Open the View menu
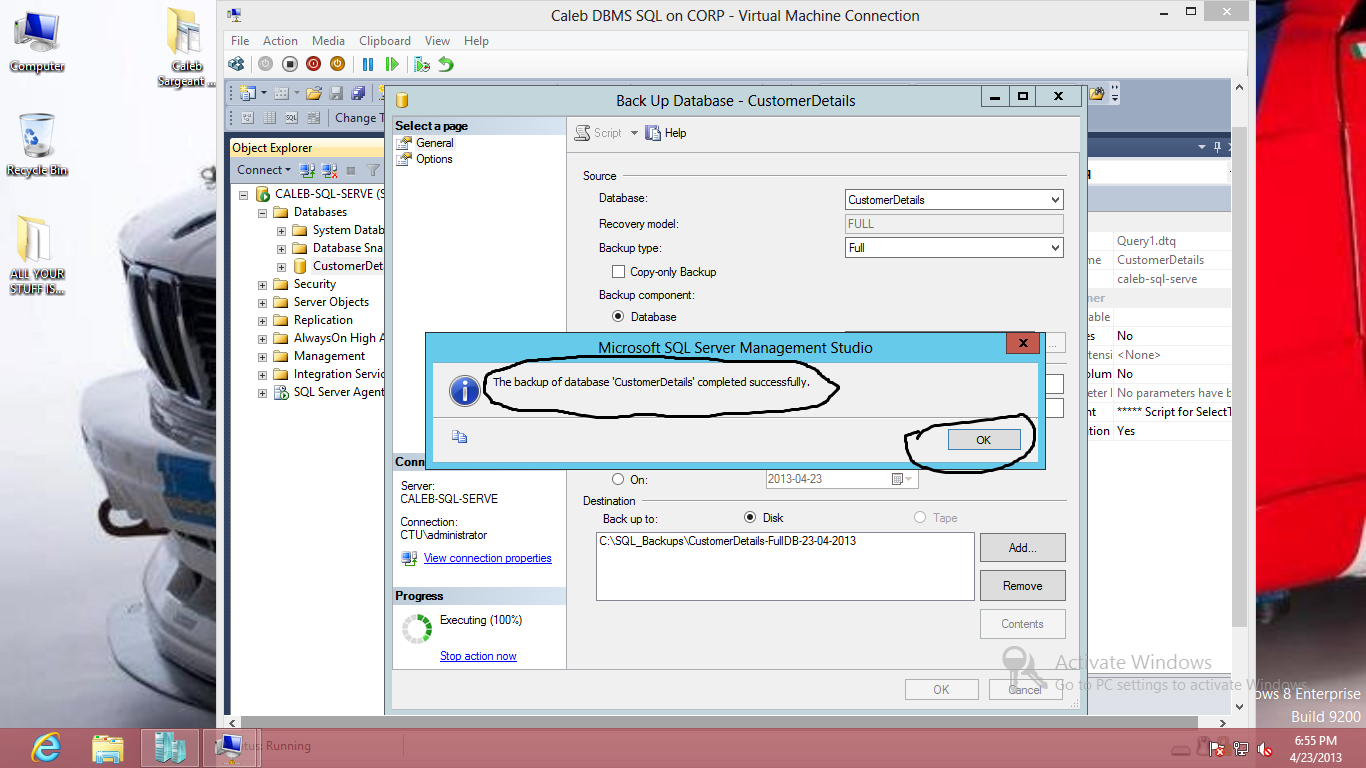1366x768 pixels. click(x=437, y=41)
